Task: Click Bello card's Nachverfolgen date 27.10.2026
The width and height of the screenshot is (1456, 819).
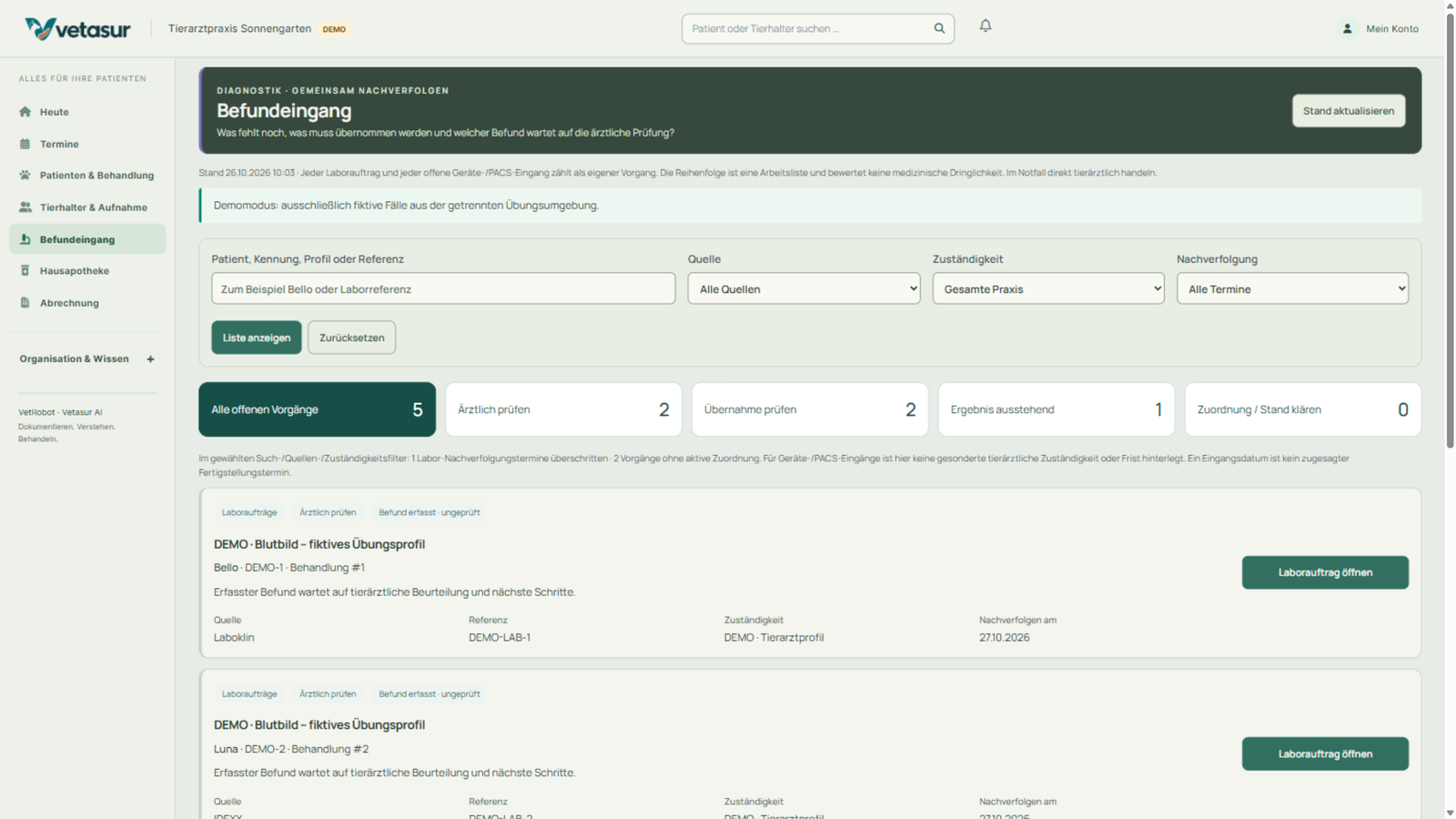Action: pyautogui.click(x=1005, y=638)
